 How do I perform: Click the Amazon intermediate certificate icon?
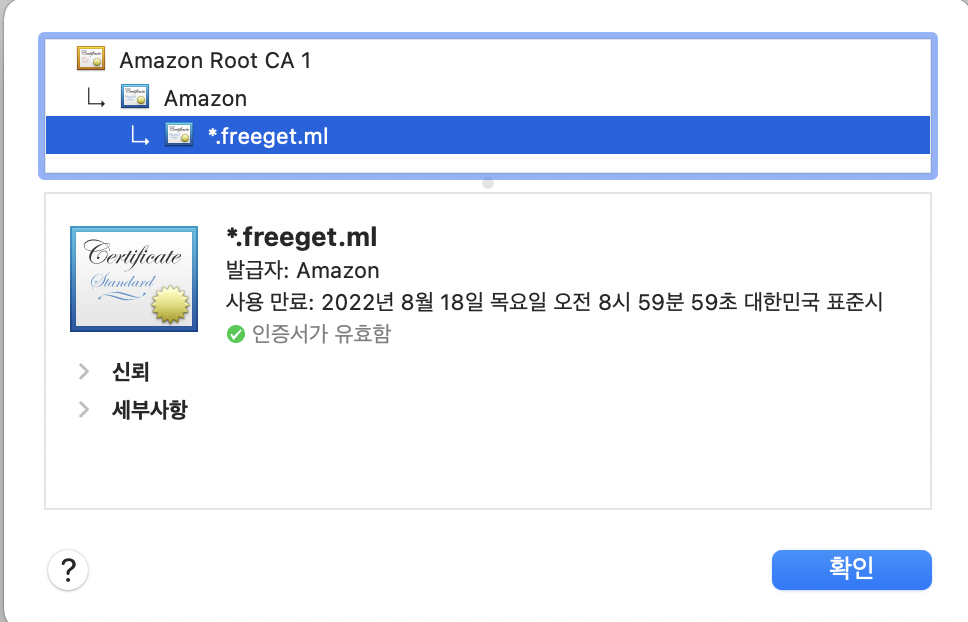pos(135,98)
